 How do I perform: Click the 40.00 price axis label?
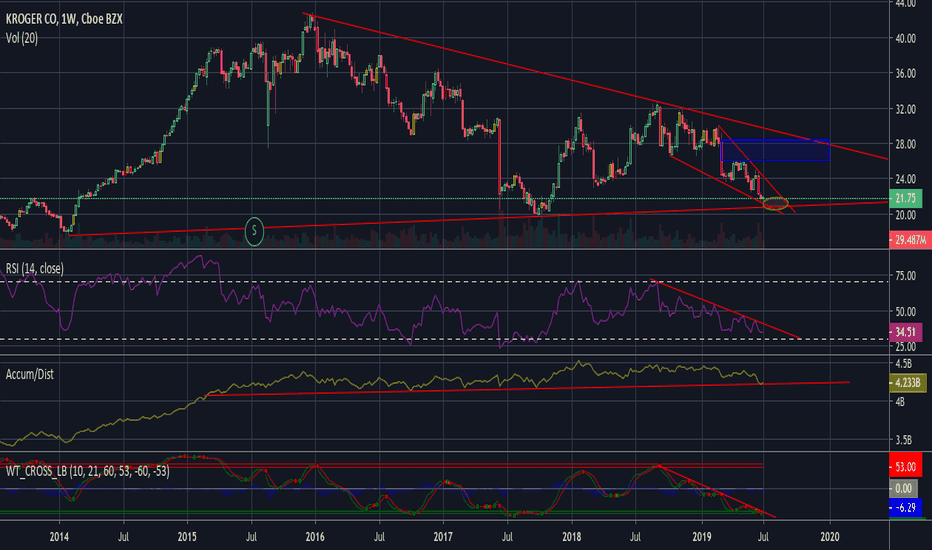pyautogui.click(x=906, y=39)
